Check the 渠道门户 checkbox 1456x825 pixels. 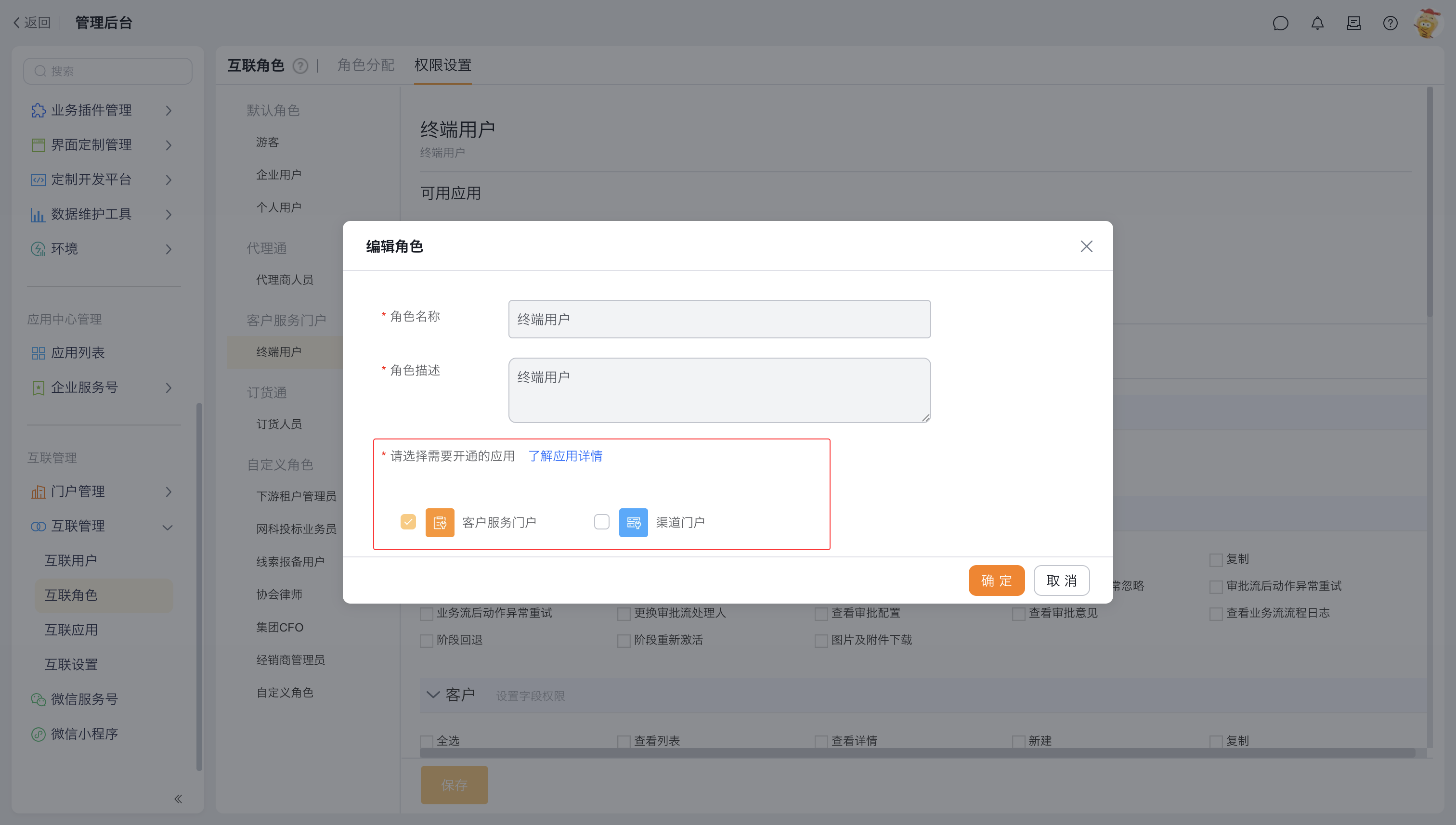[601, 521]
